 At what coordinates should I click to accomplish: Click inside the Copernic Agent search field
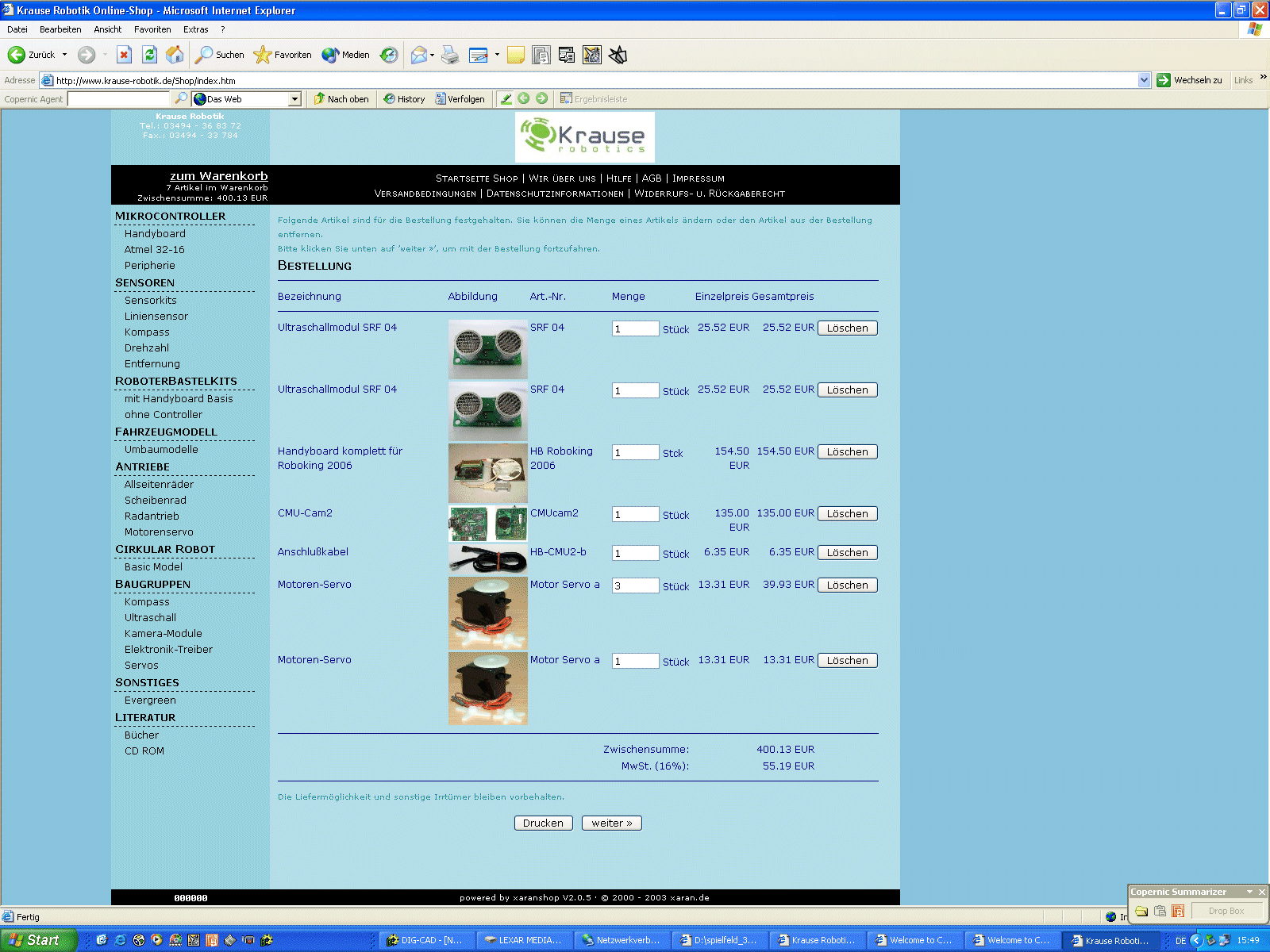click(119, 99)
